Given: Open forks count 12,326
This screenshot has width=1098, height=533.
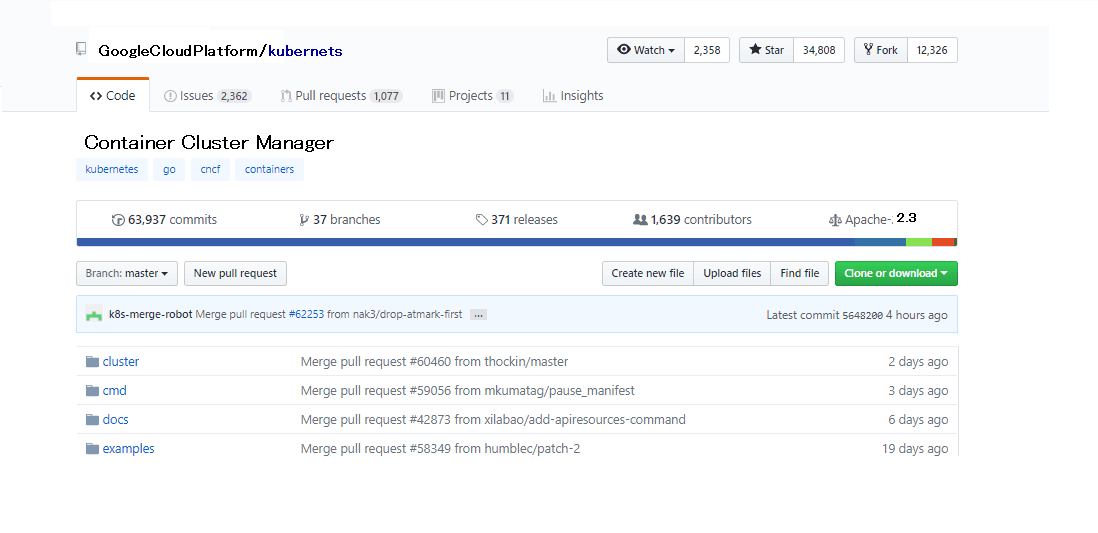Looking at the screenshot, I should (932, 50).
